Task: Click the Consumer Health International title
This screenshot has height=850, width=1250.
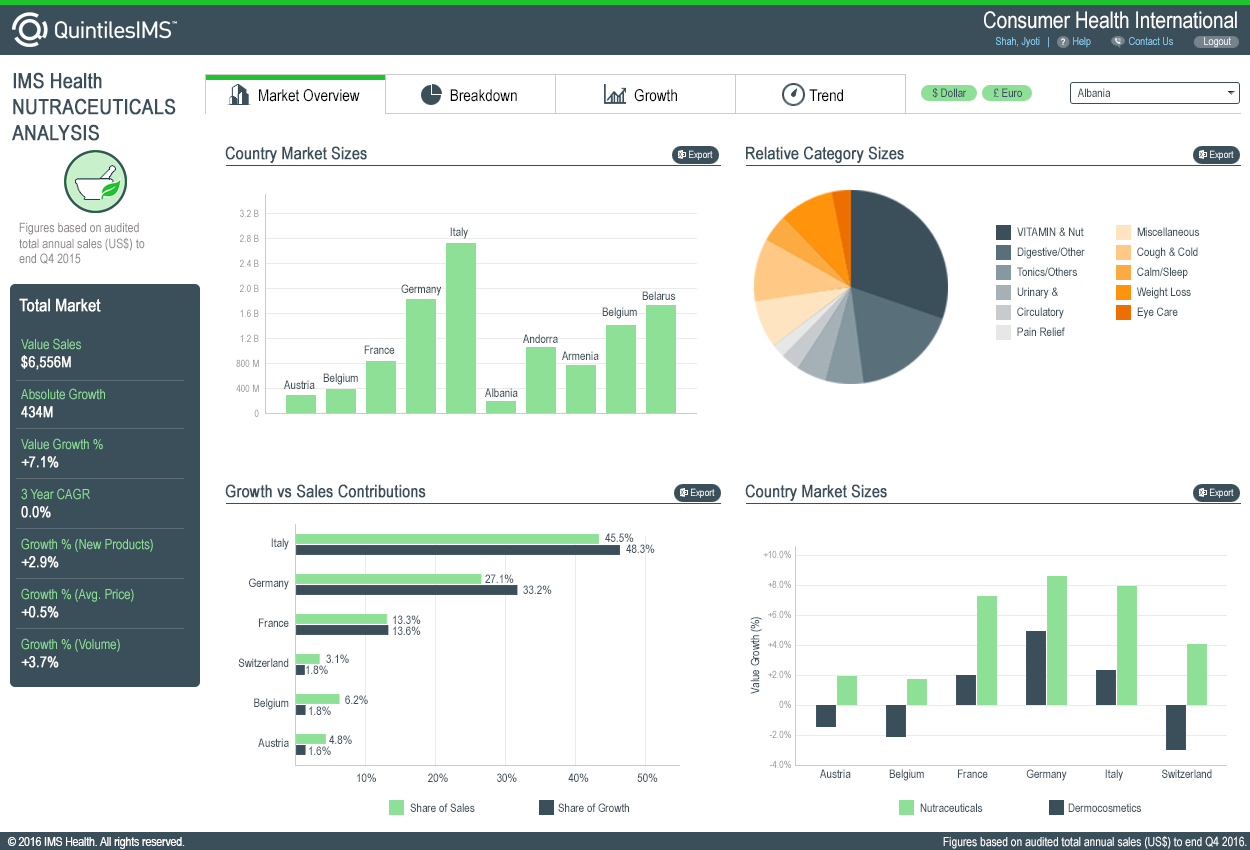Action: pos(1110,20)
